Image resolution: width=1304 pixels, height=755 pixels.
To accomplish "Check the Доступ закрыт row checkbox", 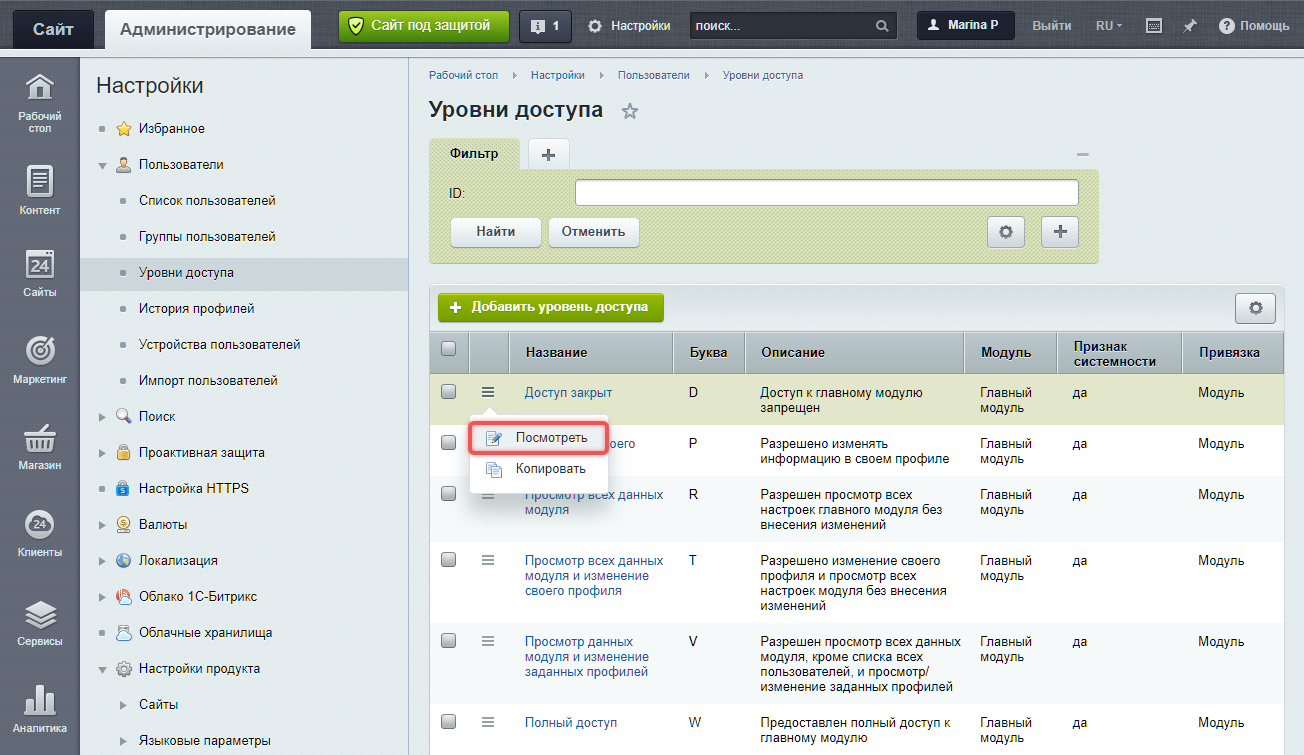I will click(x=449, y=392).
